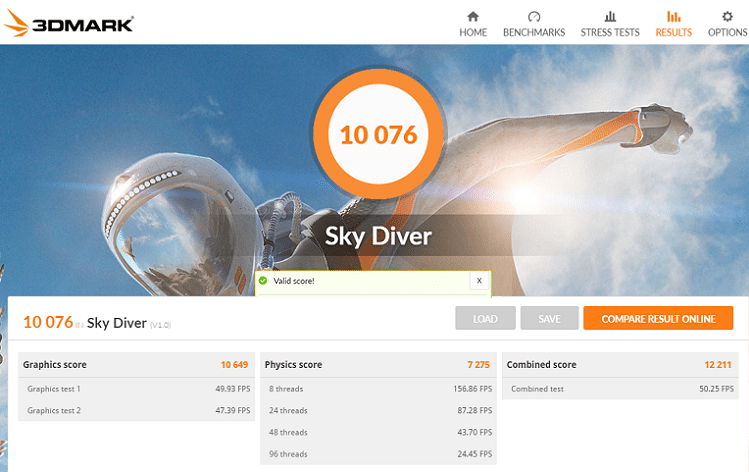Viewport: 749px width, 472px height.
Task: Click the Sky Diver banner title
Action: (378, 236)
